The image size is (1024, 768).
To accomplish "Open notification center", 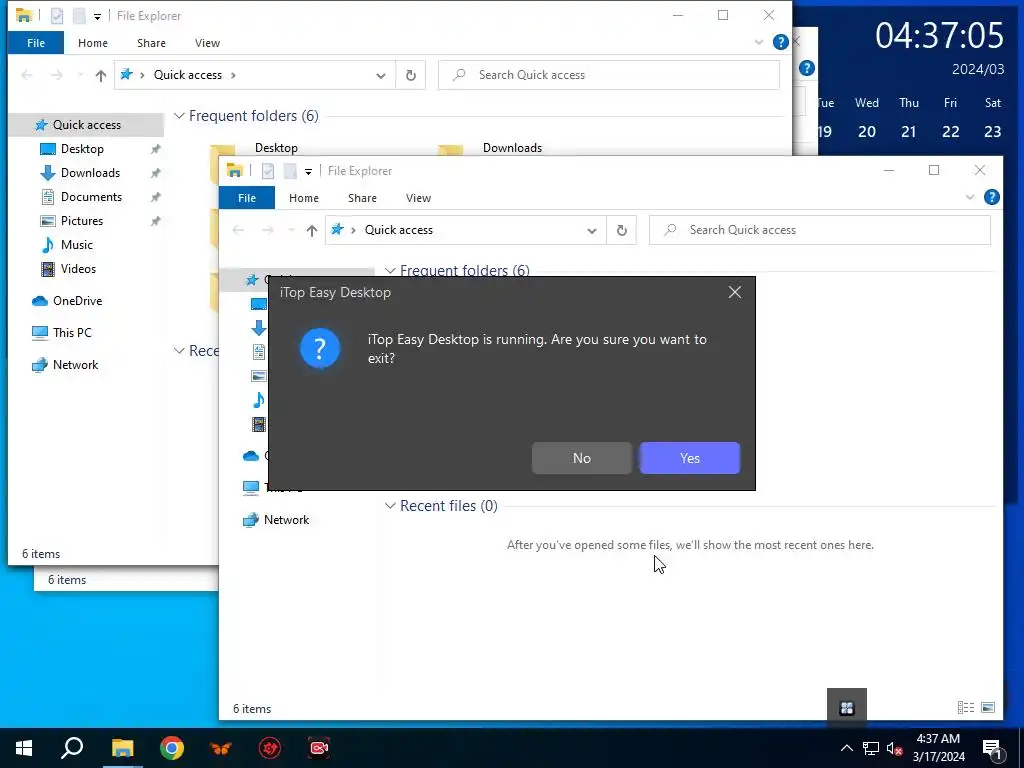I will pyautogui.click(x=993, y=748).
